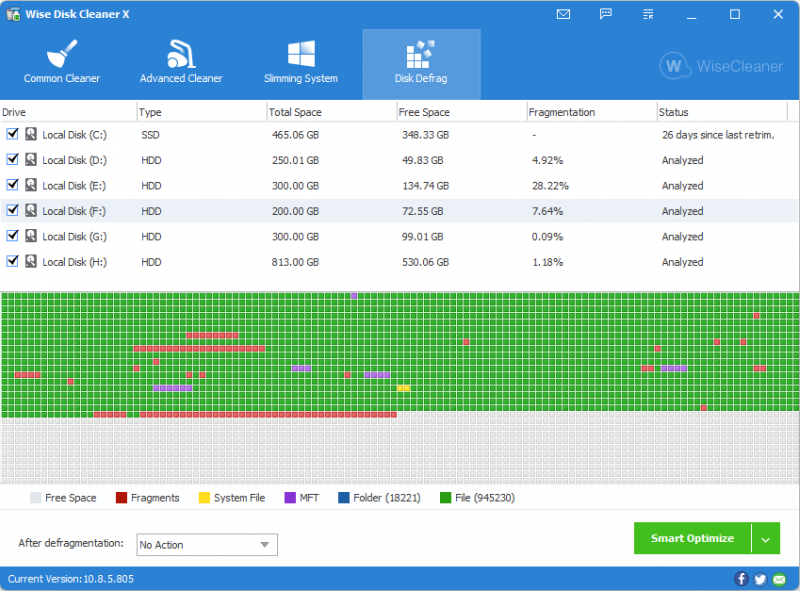The image size is (800, 591).
Task: Click the 0.09% fragmentation value
Action: pos(547,237)
